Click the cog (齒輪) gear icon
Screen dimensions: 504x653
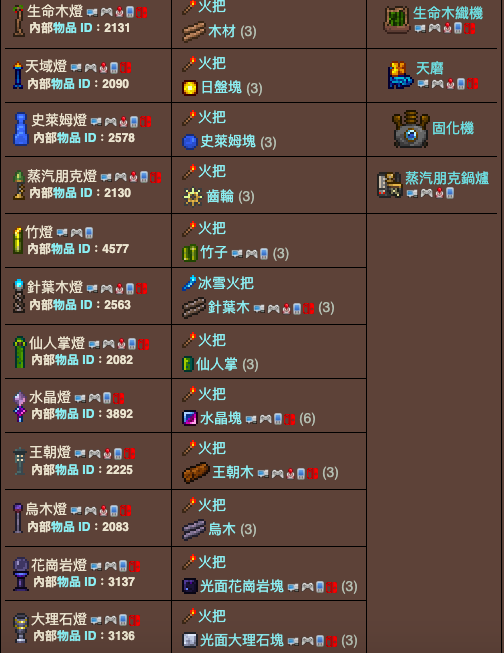click(193, 197)
